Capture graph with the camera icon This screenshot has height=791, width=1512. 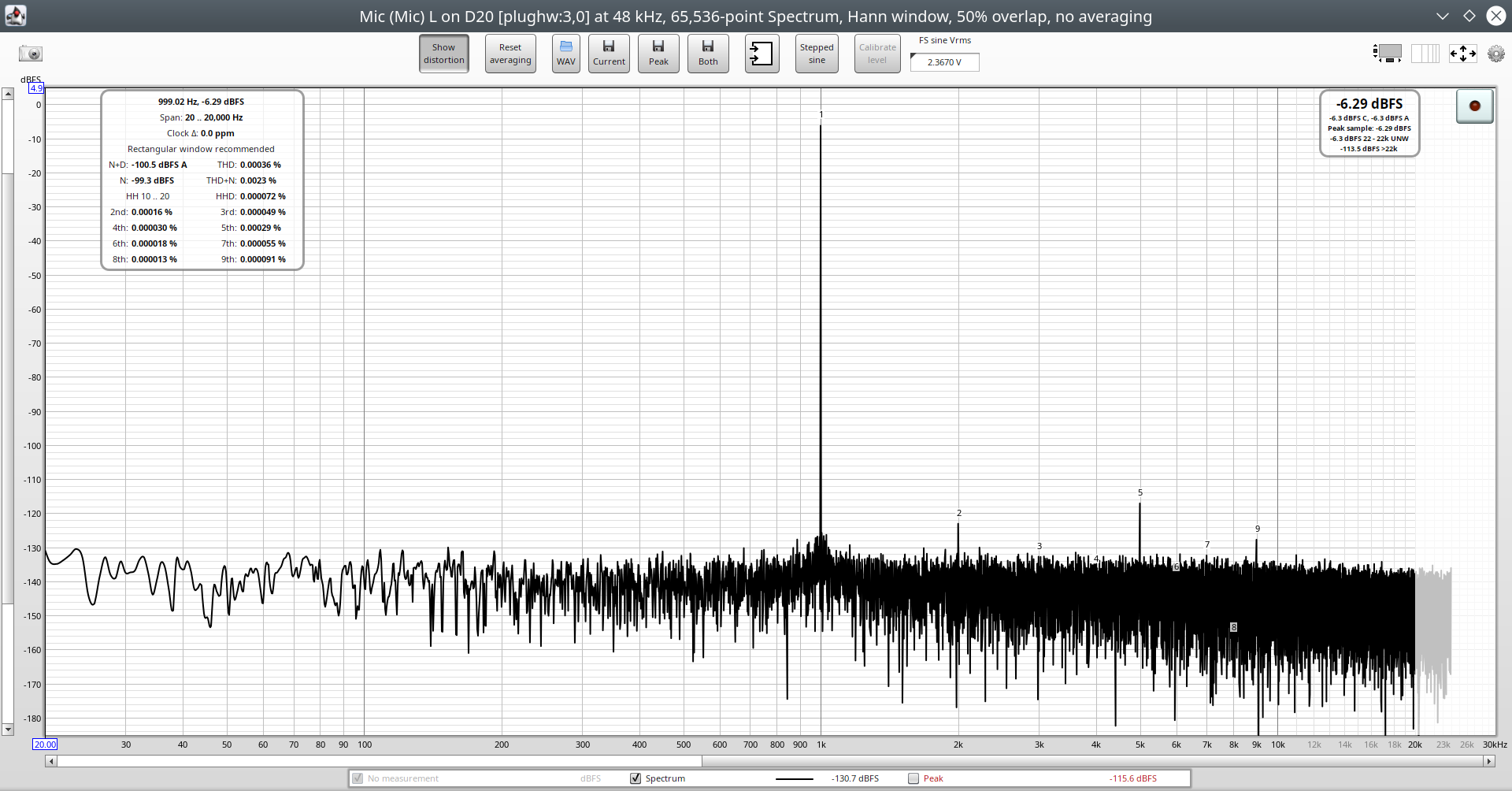tap(31, 54)
